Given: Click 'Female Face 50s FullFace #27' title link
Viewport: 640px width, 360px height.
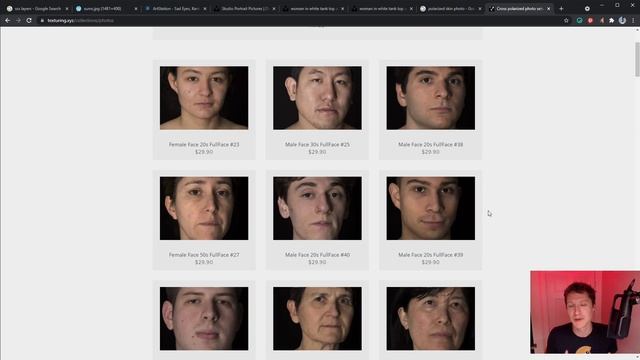Looking at the screenshot, I should (x=204, y=255).
